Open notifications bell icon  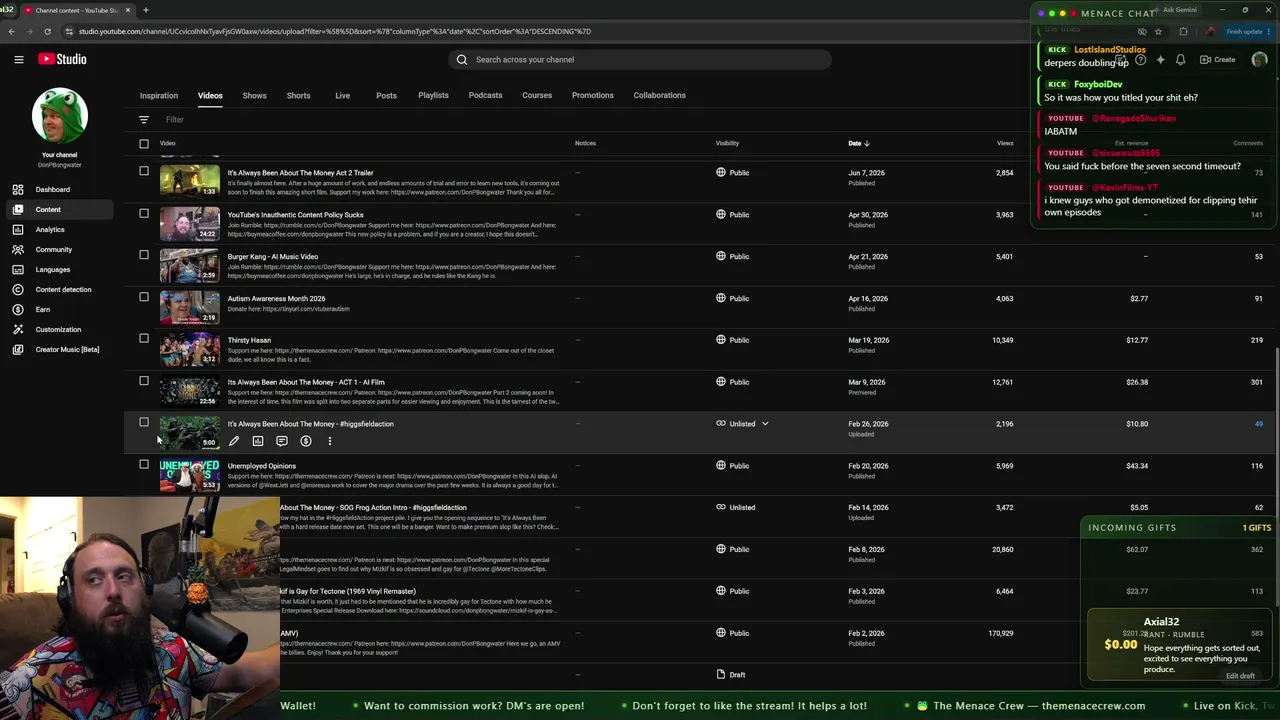(x=1180, y=59)
